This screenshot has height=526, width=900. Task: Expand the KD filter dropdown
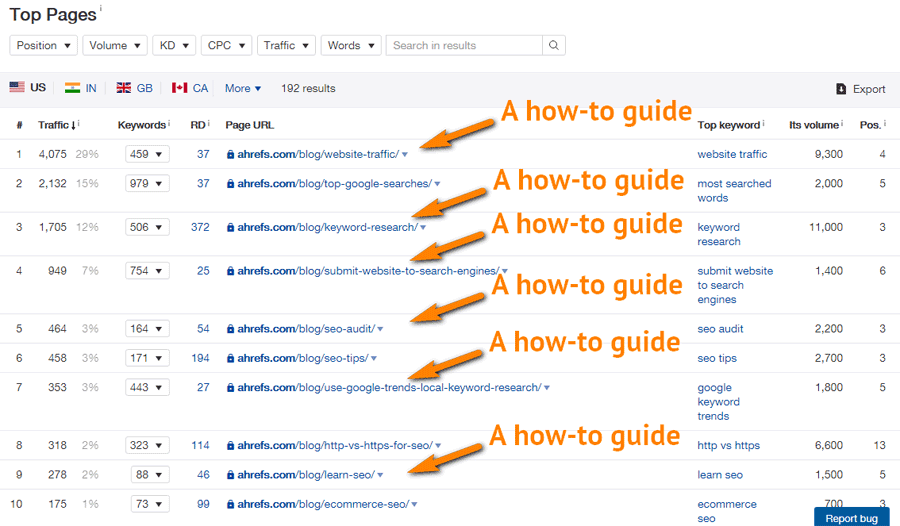[174, 45]
